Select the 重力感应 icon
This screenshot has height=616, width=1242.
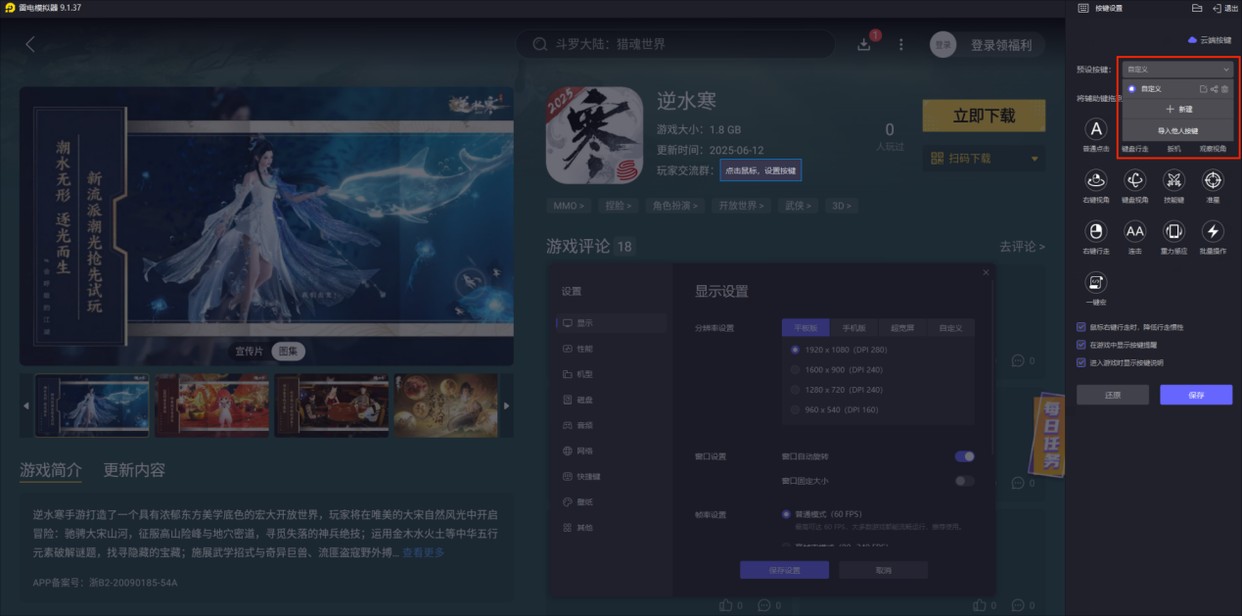[x=1173, y=232]
